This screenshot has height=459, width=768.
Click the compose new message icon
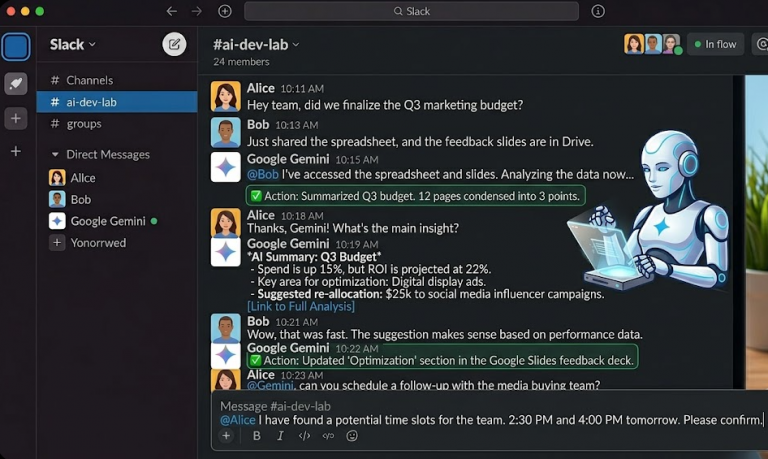pyautogui.click(x=174, y=44)
